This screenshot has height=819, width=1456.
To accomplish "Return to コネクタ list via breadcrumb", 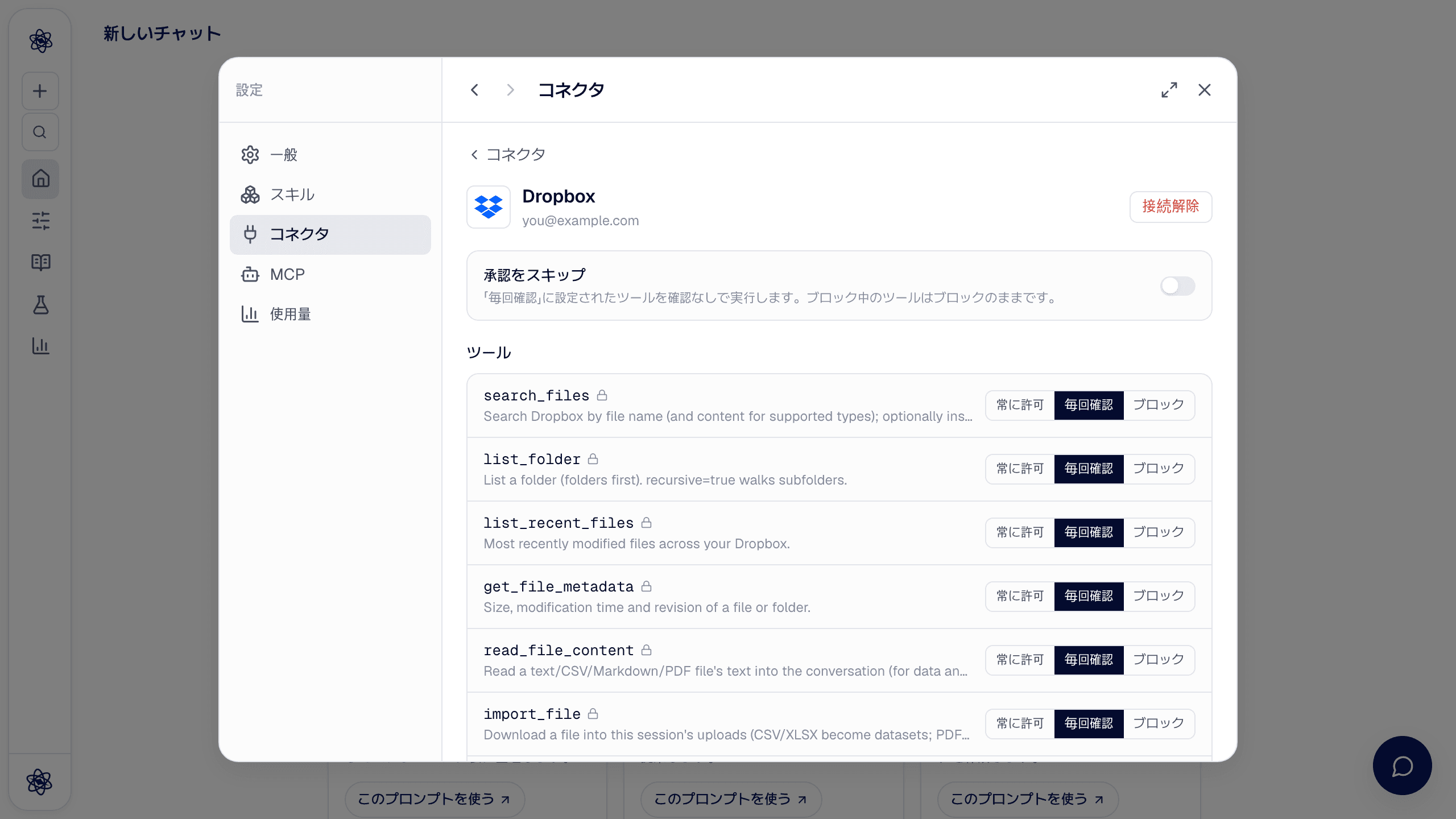I will 508,155.
